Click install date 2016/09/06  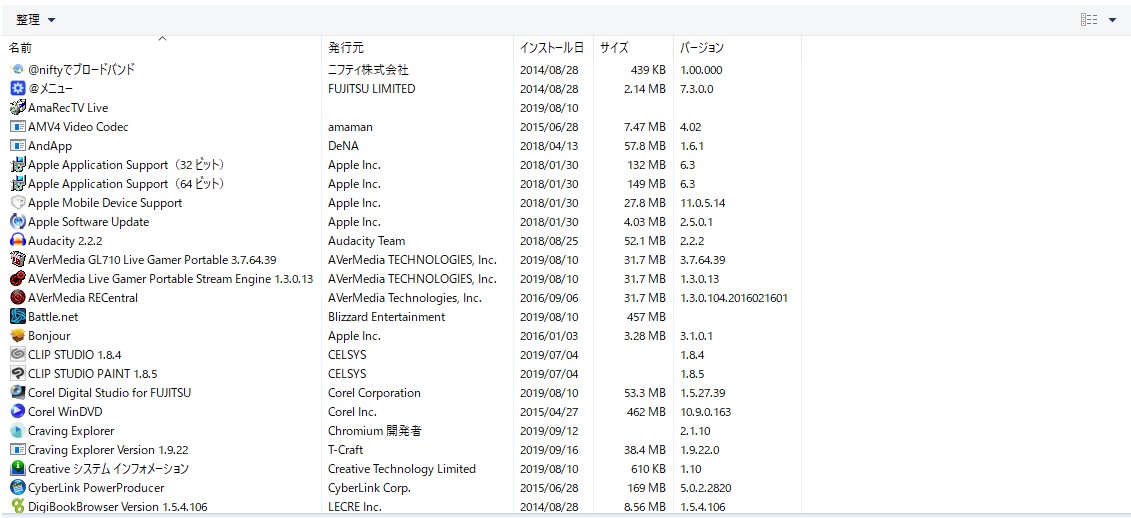click(x=549, y=297)
